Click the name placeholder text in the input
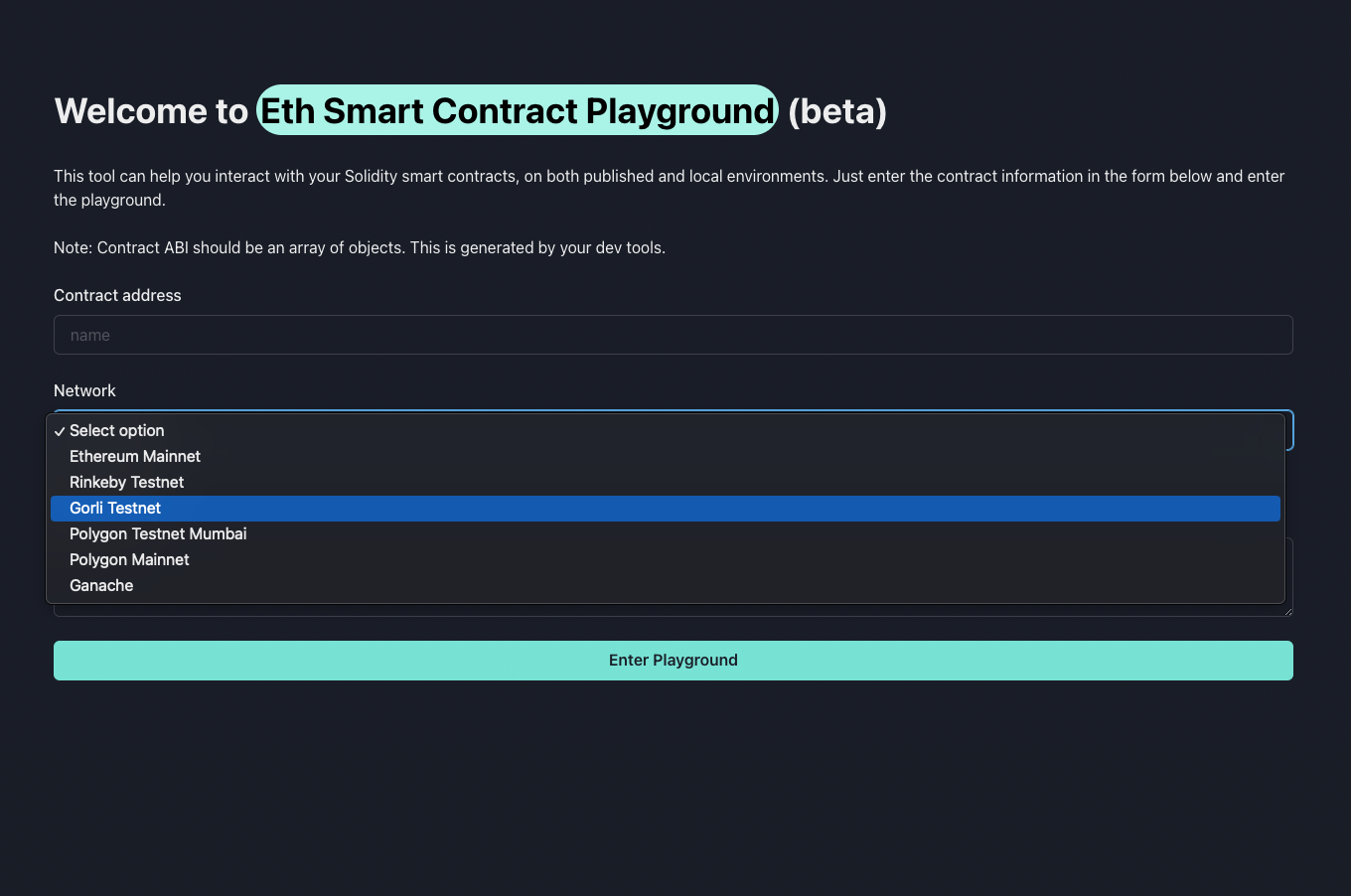Viewport: 1351px width, 896px height. pyautogui.click(x=89, y=335)
